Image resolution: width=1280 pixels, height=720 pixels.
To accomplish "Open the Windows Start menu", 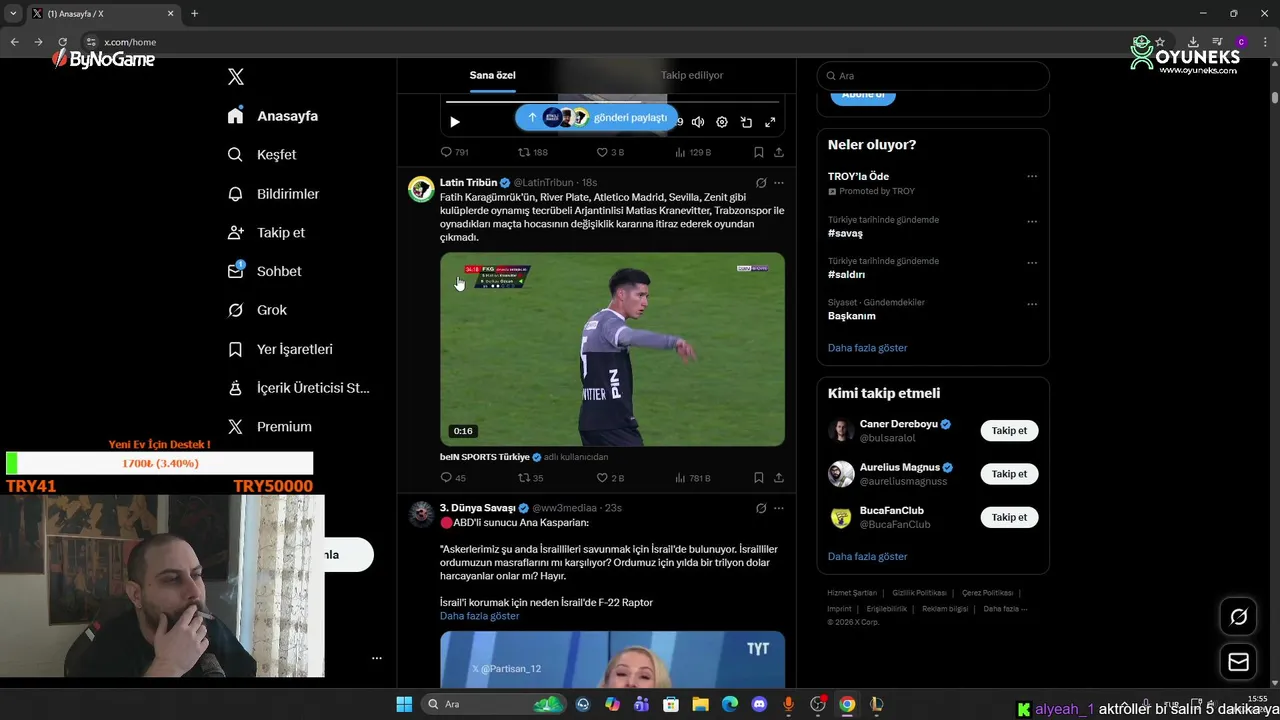I will (404, 704).
